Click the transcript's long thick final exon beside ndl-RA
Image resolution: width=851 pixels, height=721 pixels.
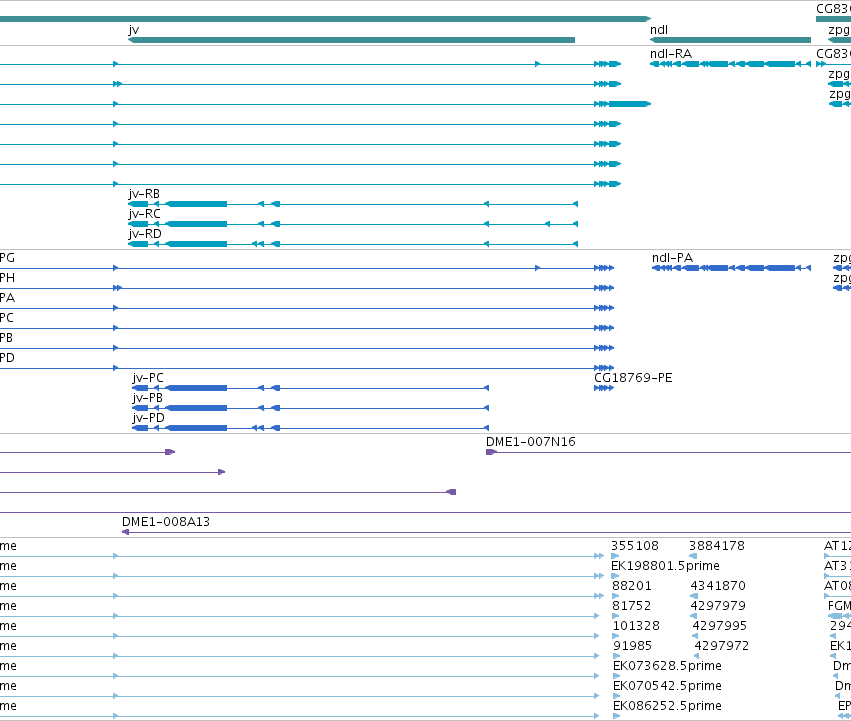point(630,104)
